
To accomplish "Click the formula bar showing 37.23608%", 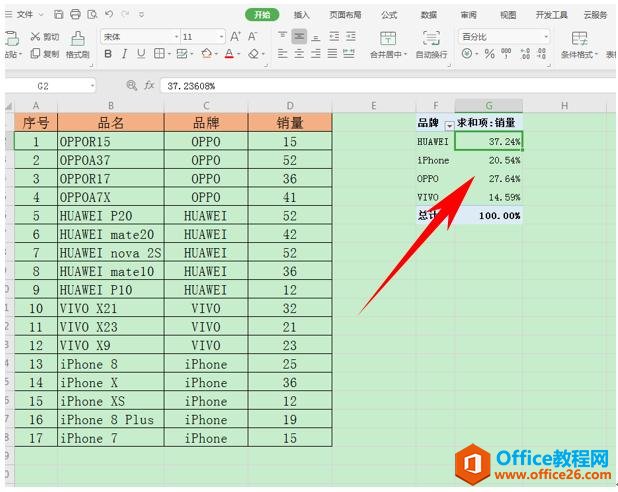I will point(388,86).
